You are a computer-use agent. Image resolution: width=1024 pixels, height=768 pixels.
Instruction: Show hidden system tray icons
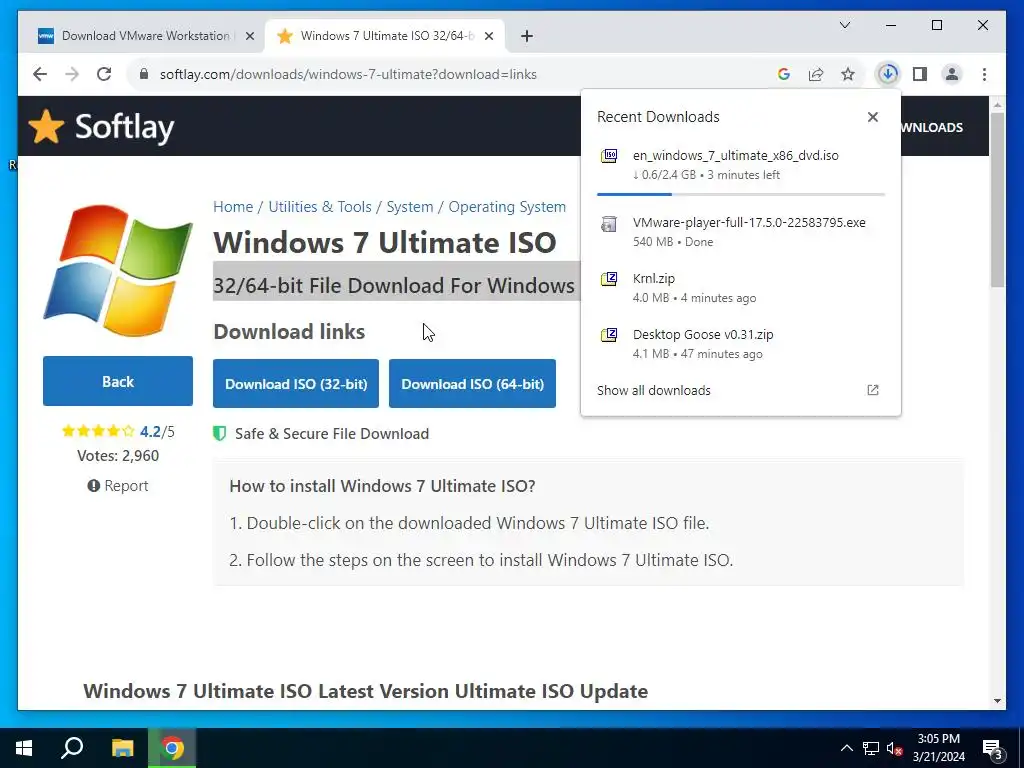846,748
